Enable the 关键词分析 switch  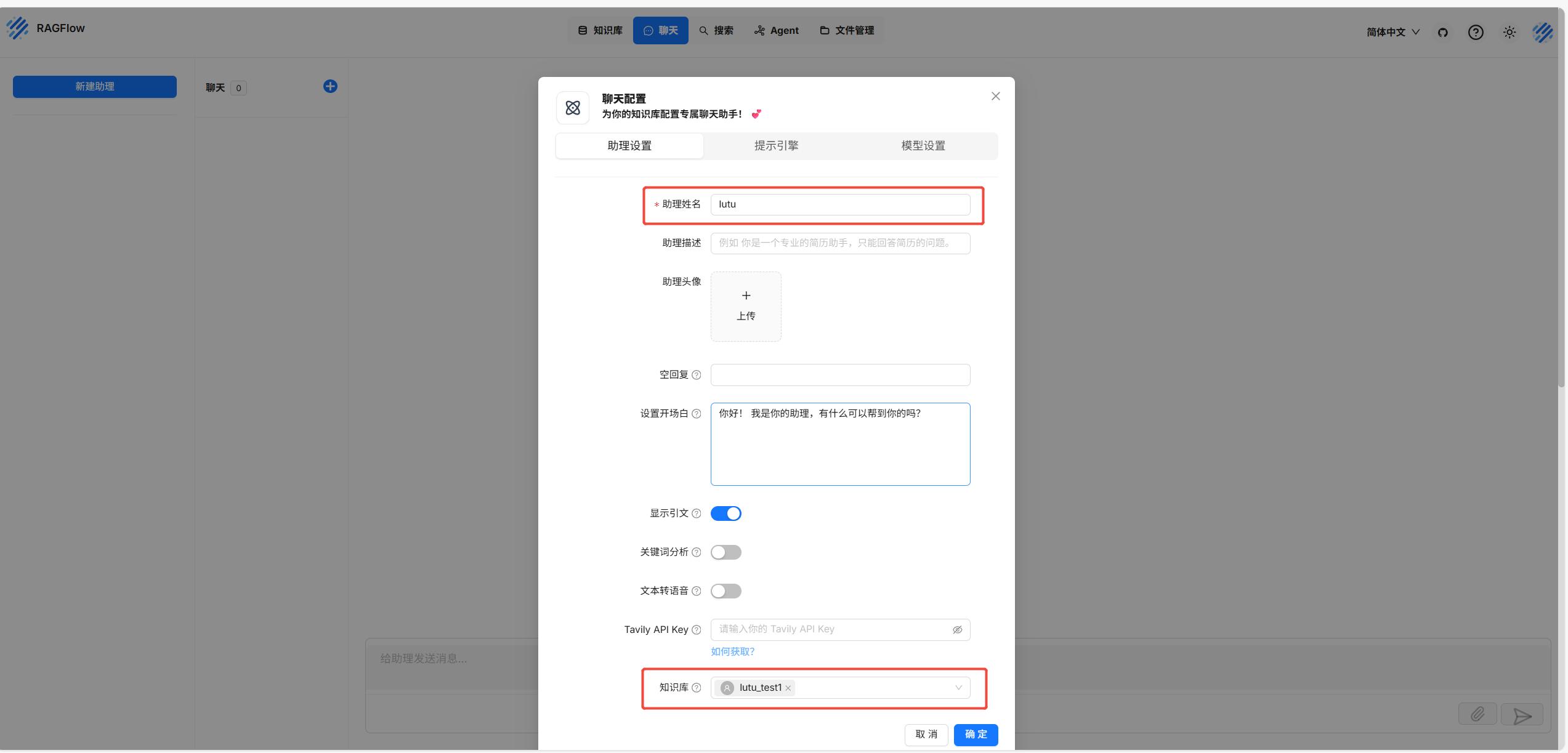726,552
